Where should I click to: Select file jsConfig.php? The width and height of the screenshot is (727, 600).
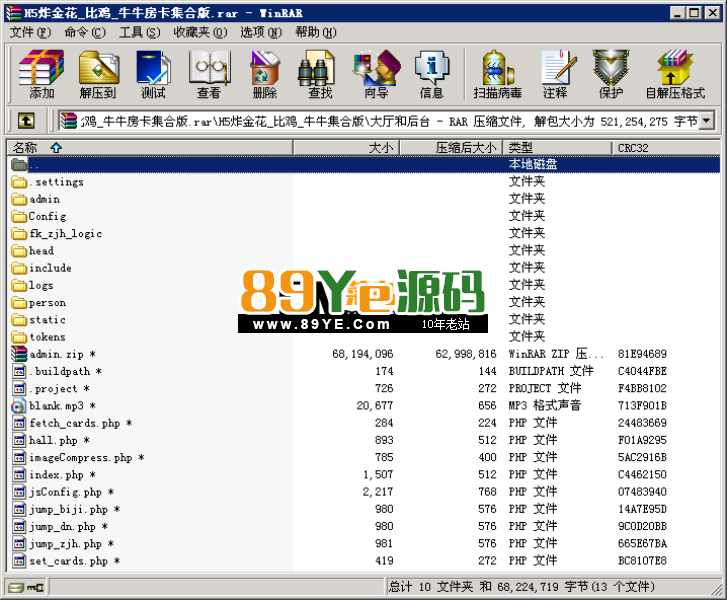[x=364, y=491]
